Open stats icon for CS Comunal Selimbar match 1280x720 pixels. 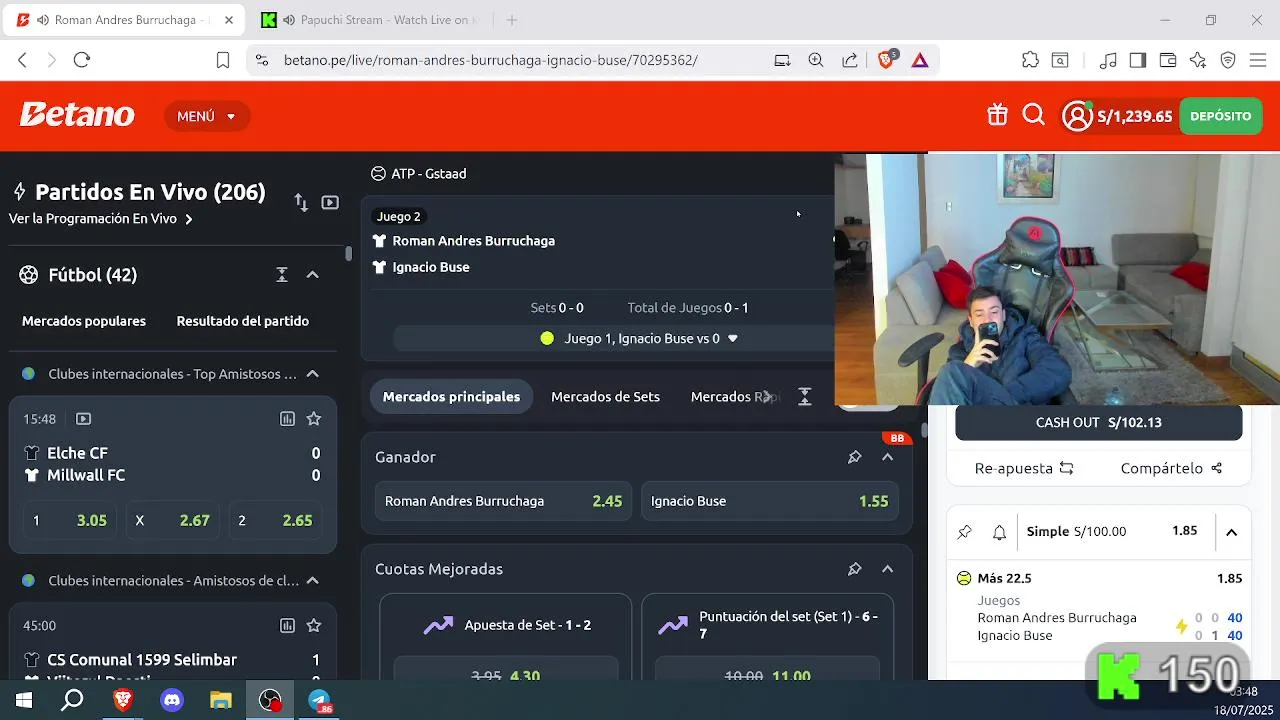[x=287, y=626]
